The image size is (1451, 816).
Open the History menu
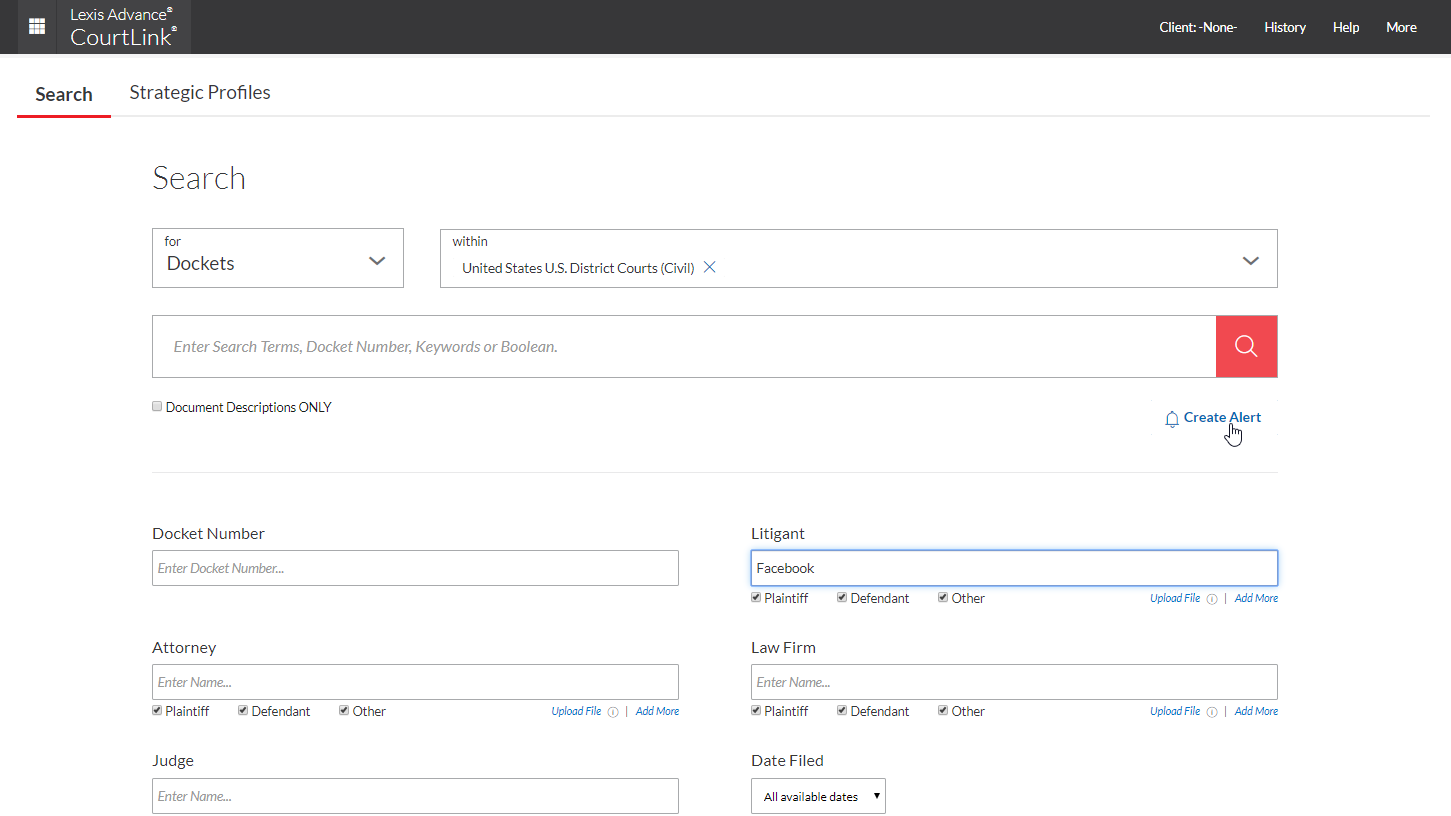(1285, 27)
